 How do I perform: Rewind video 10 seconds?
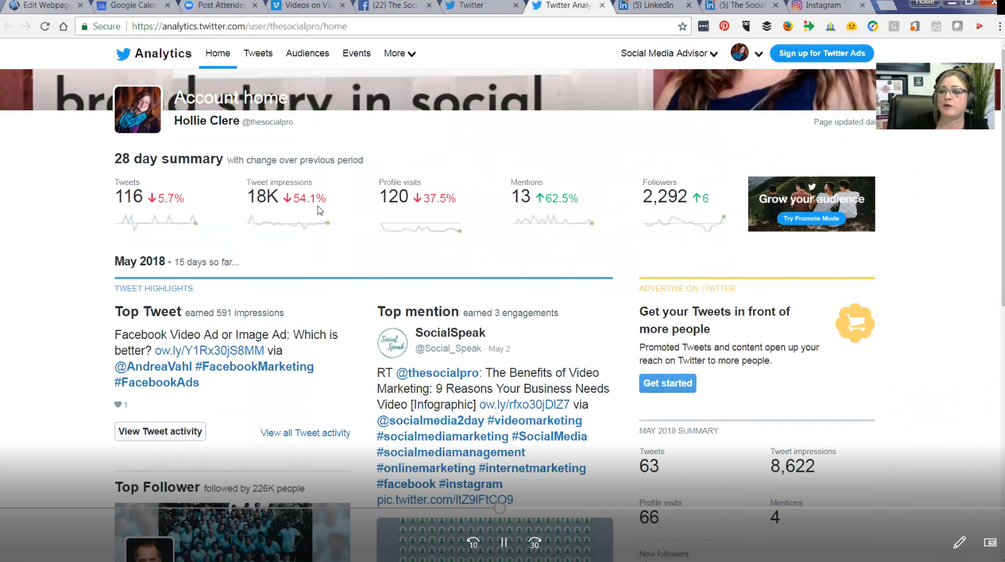(473, 543)
